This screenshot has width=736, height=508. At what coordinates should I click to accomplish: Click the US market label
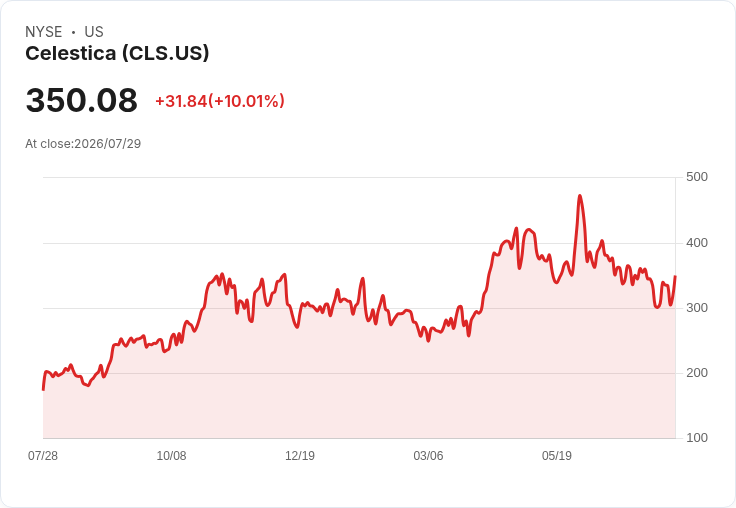pyautogui.click(x=94, y=31)
